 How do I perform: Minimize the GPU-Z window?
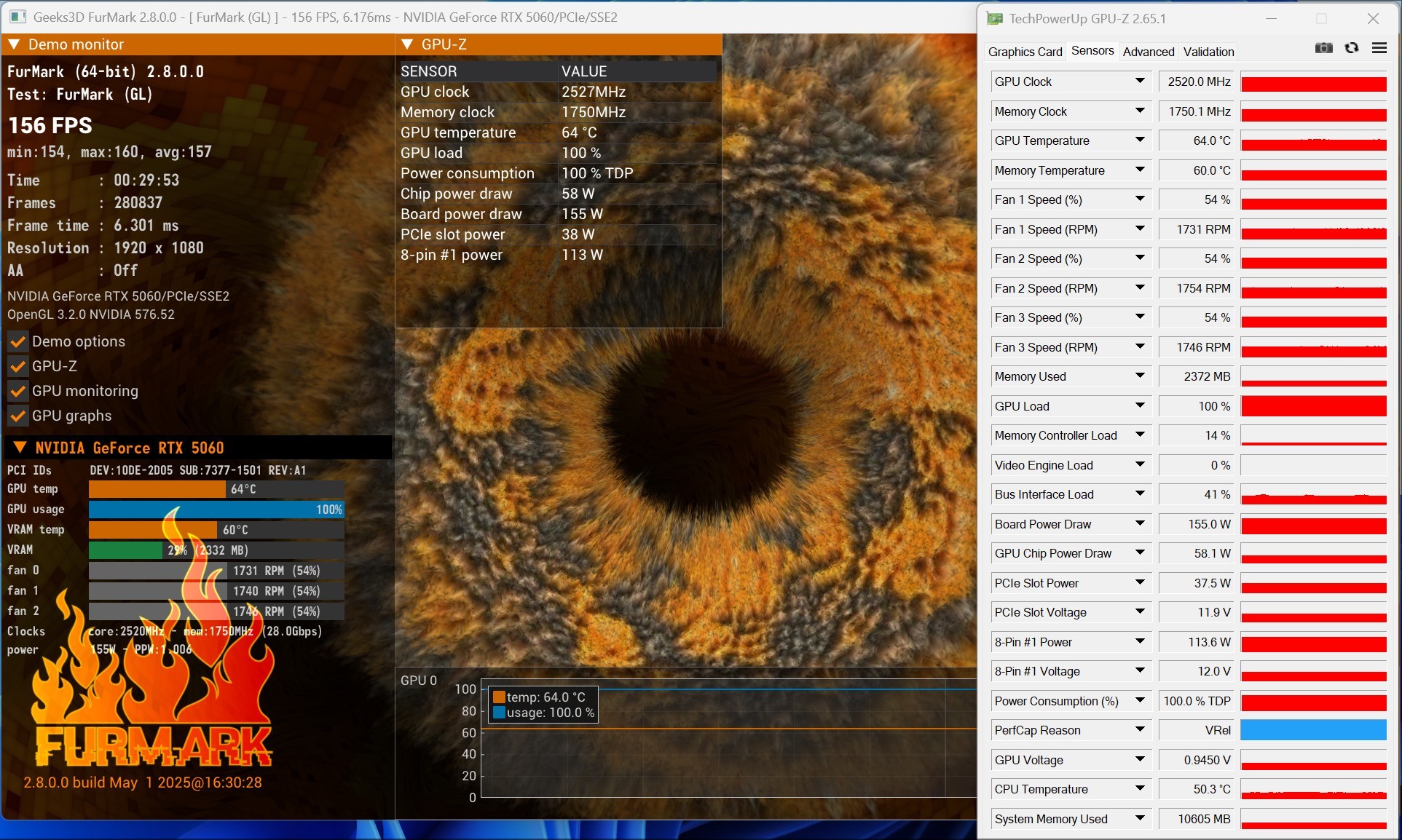(1272, 18)
